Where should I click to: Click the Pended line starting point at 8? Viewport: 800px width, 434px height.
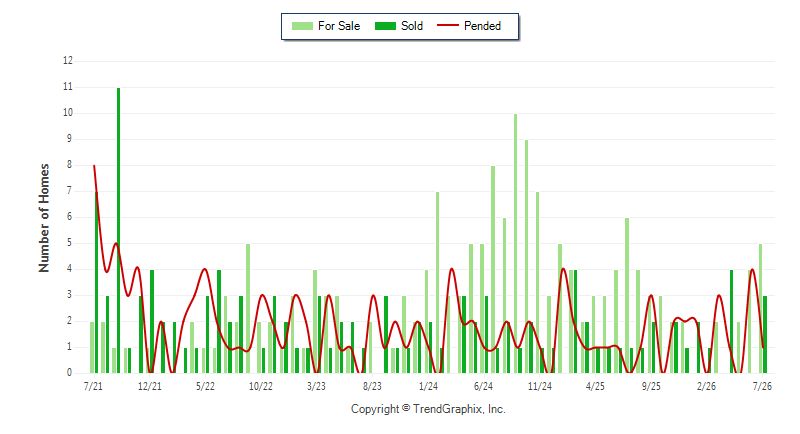click(x=94, y=166)
